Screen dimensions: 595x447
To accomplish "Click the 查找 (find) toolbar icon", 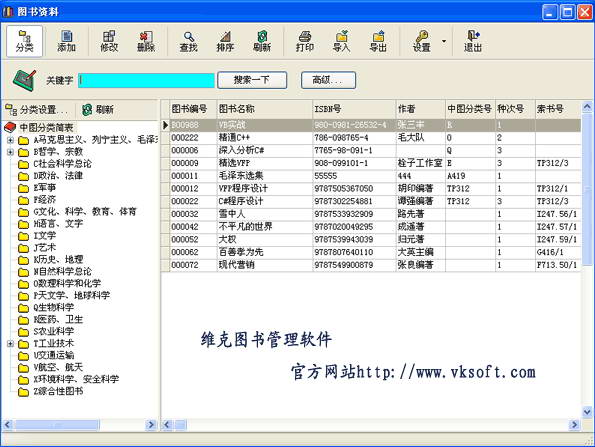I will (189, 41).
